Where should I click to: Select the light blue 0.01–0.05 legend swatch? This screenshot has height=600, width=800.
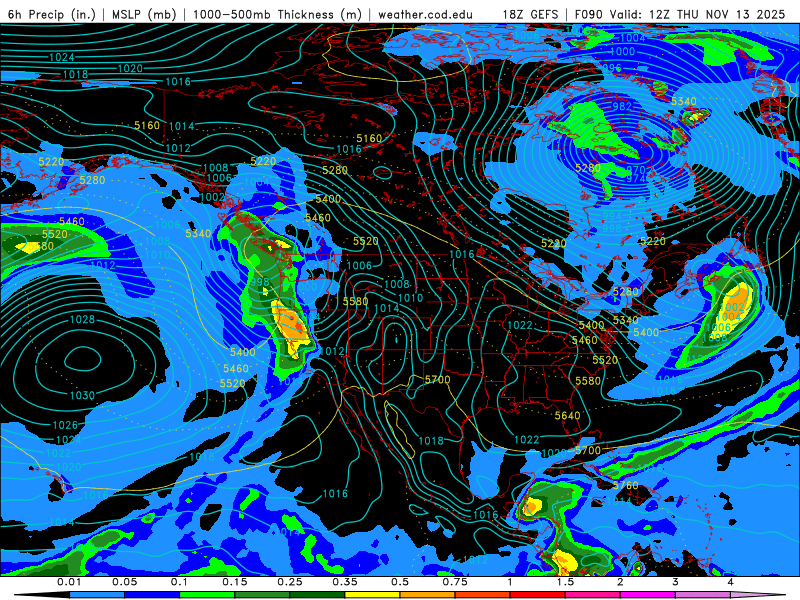tap(97, 595)
